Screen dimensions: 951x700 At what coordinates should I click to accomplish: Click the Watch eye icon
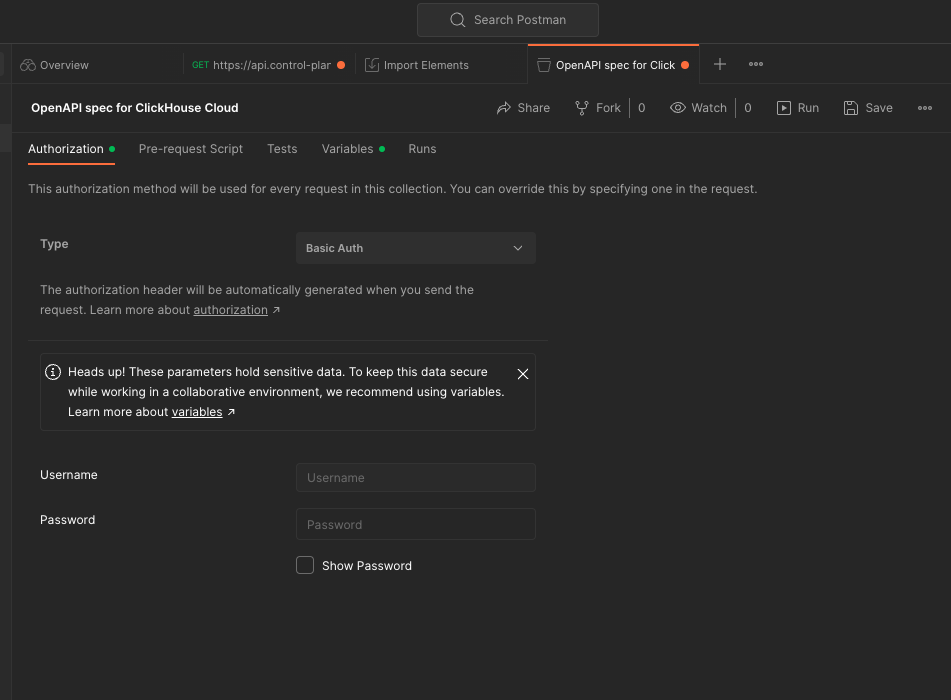(678, 108)
